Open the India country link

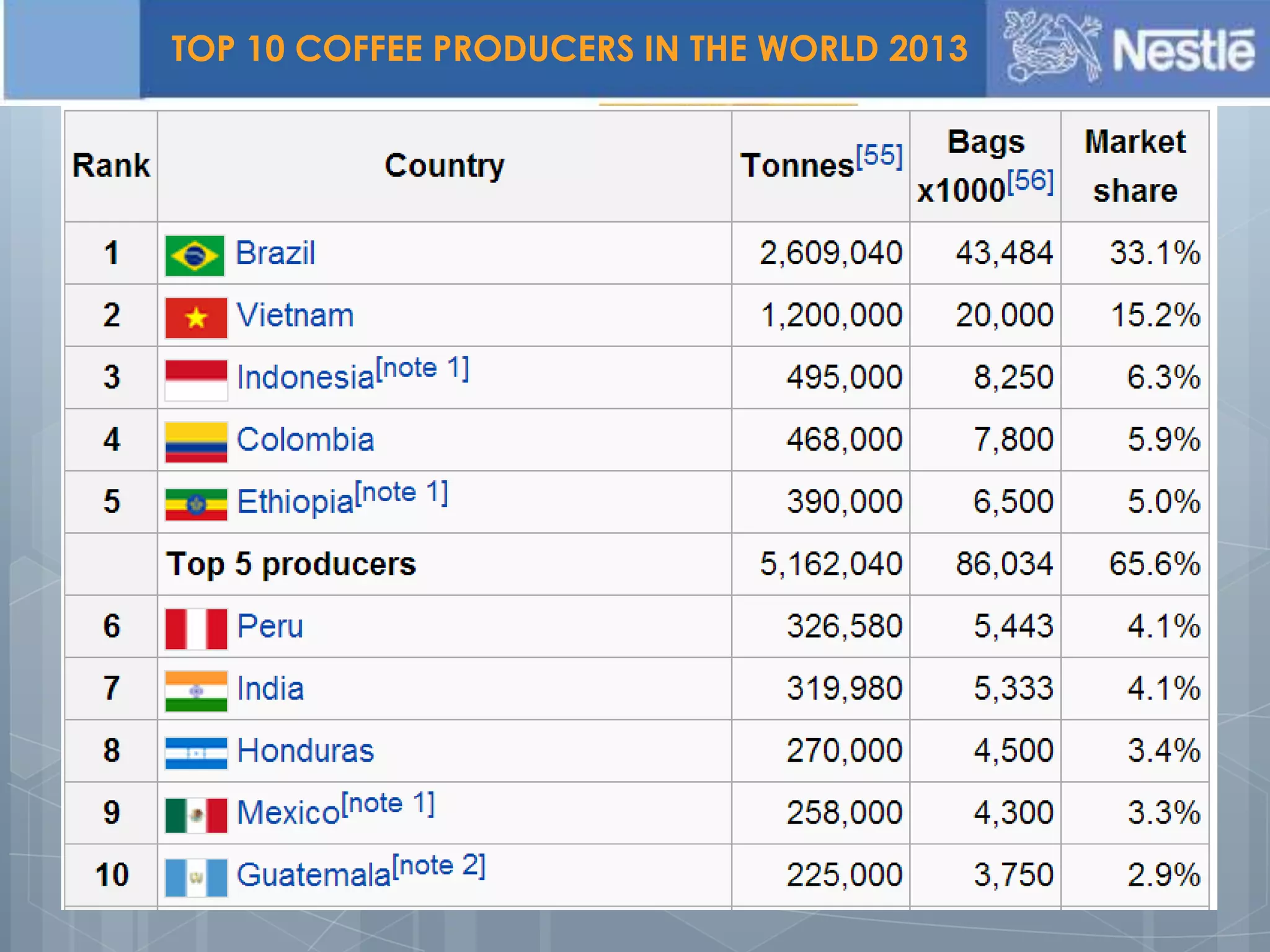click(270, 689)
